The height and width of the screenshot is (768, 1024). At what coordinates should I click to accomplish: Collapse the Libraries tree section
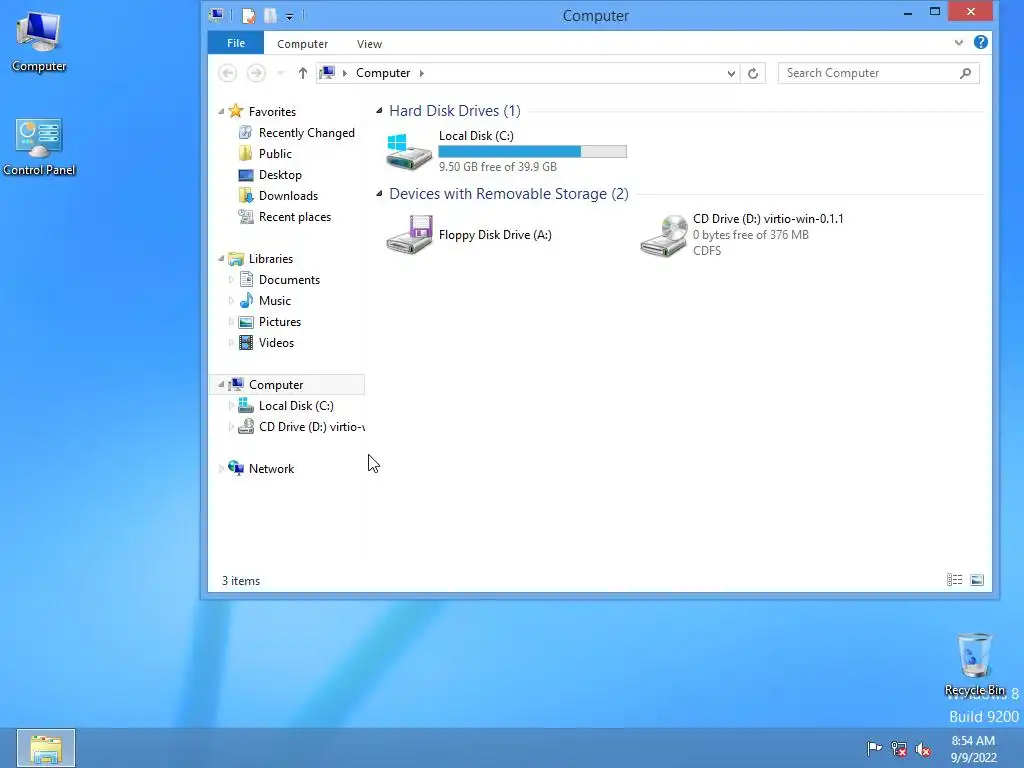(221, 259)
